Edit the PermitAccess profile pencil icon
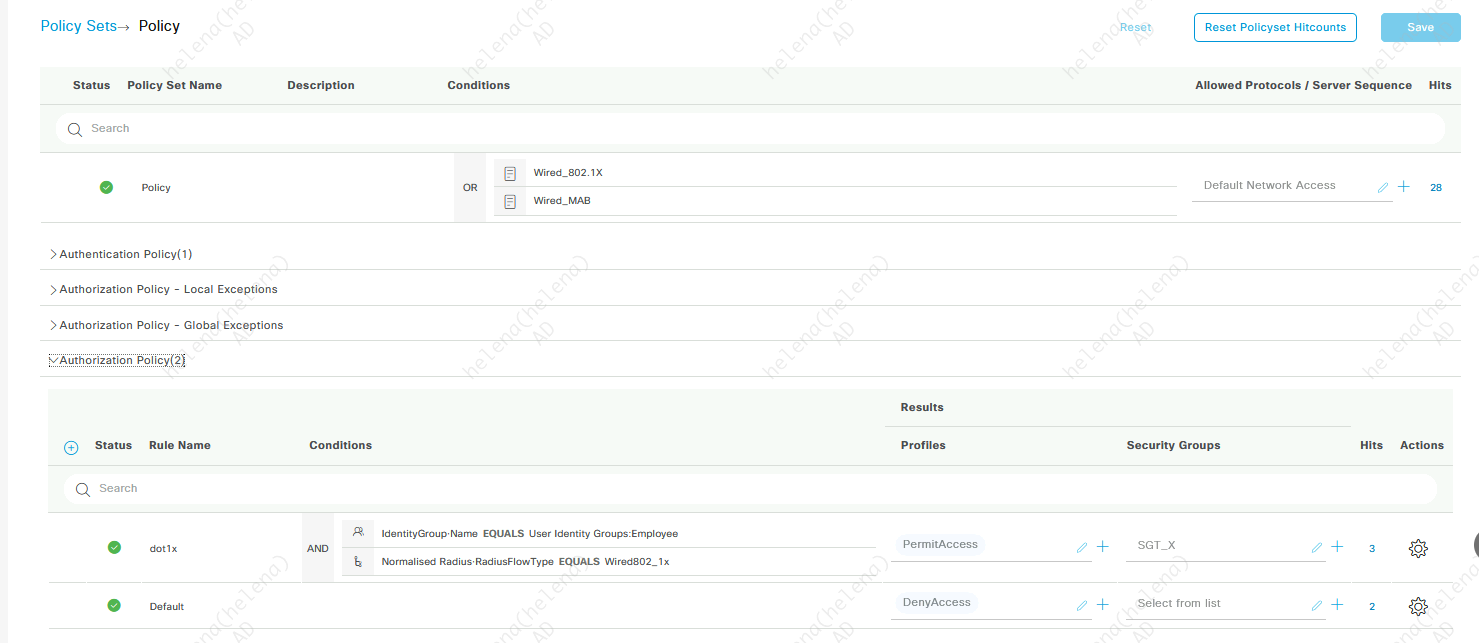The height and width of the screenshot is (643, 1479). click(x=1081, y=547)
